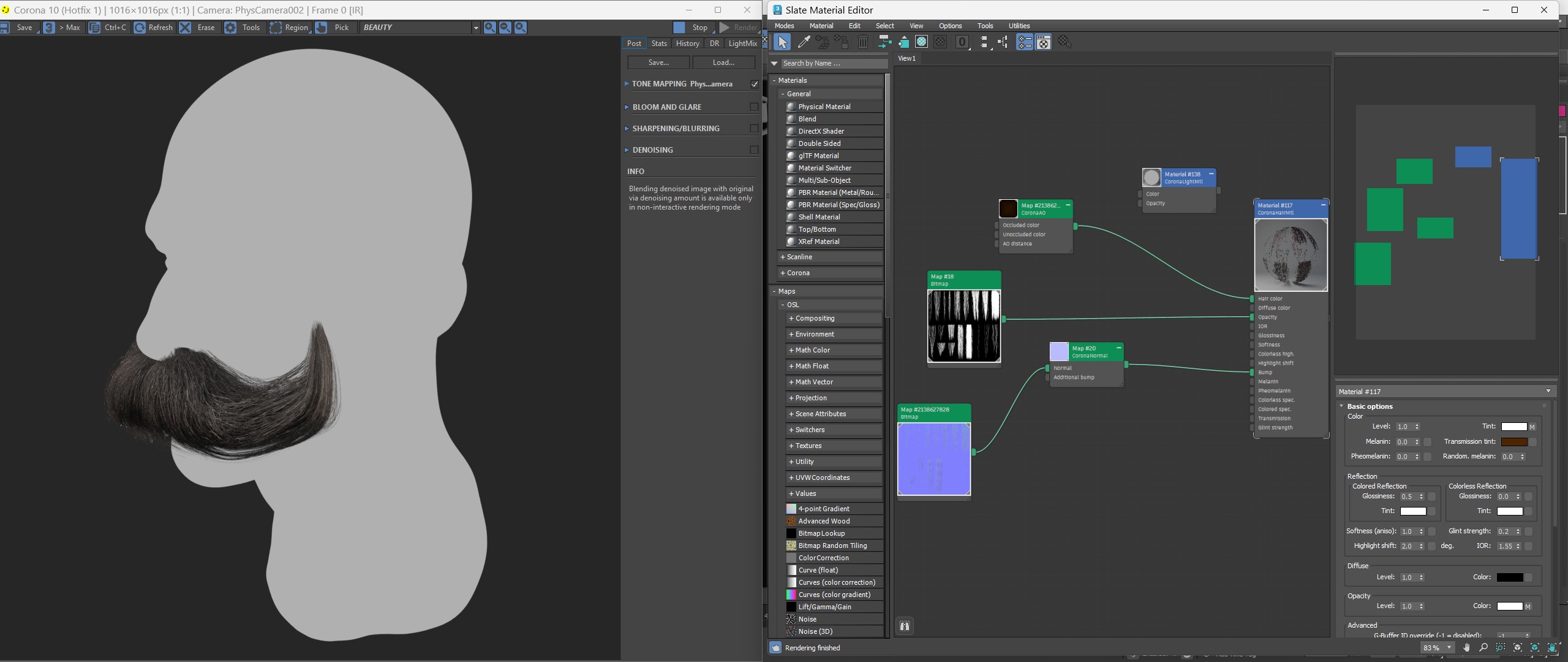Select the Zoom magnifier tool in status bar
Viewport: 1568px width, 662px height.
coord(1483,647)
